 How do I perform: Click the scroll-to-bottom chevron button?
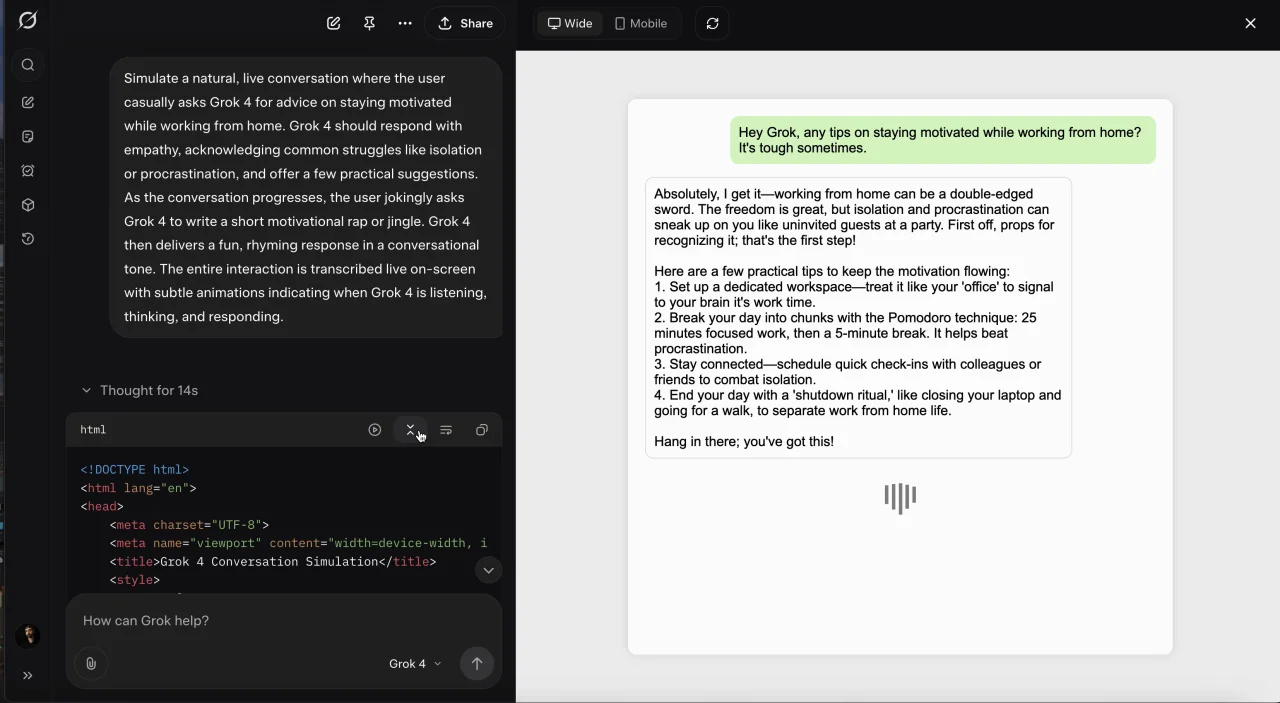(488, 570)
